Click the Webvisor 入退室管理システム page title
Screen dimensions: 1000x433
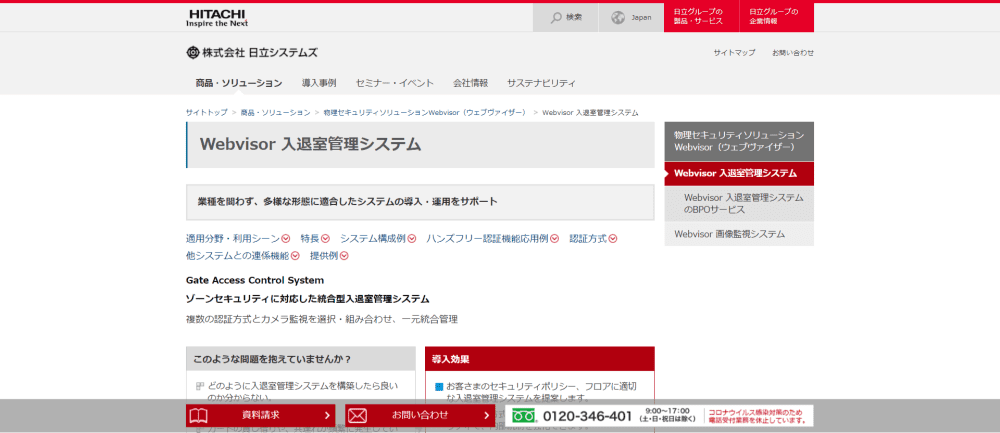click(x=311, y=145)
